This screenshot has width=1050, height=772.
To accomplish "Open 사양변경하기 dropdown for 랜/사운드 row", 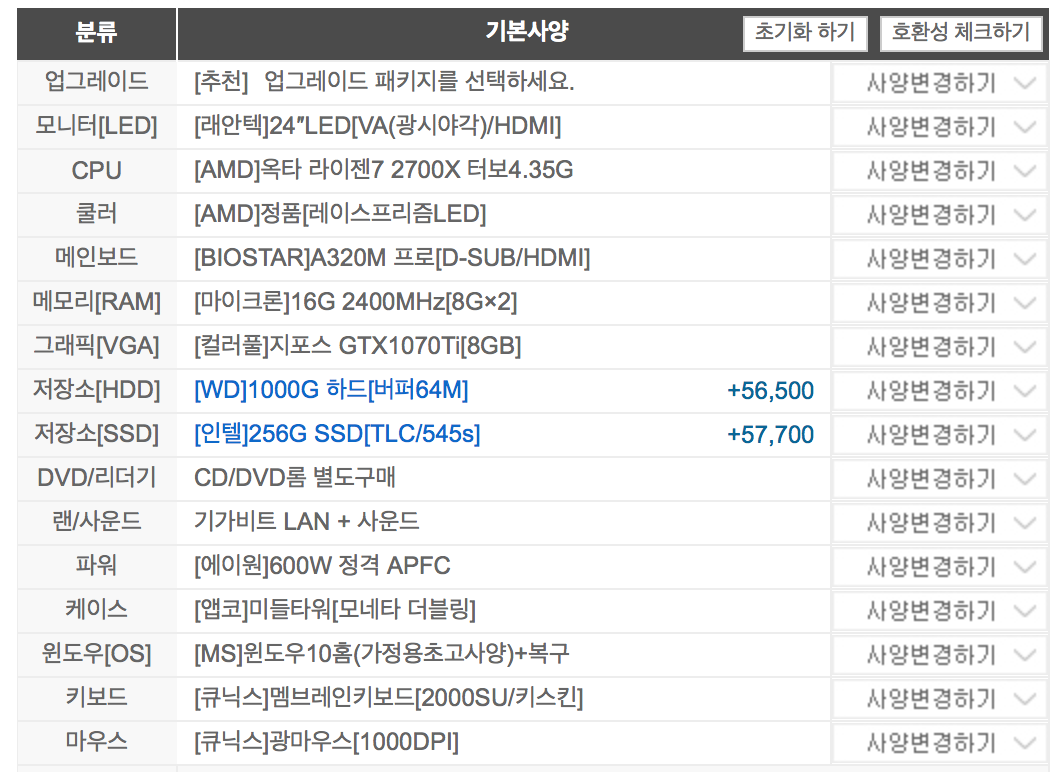I will click(x=938, y=523).
